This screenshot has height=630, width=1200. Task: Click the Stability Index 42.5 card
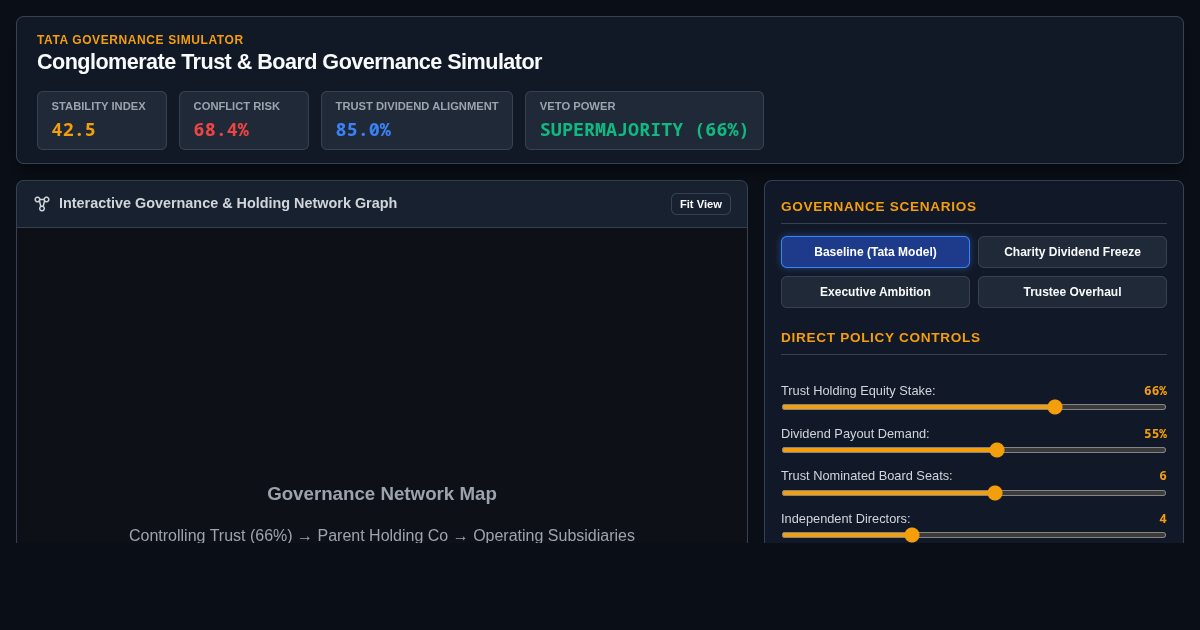coord(102,121)
